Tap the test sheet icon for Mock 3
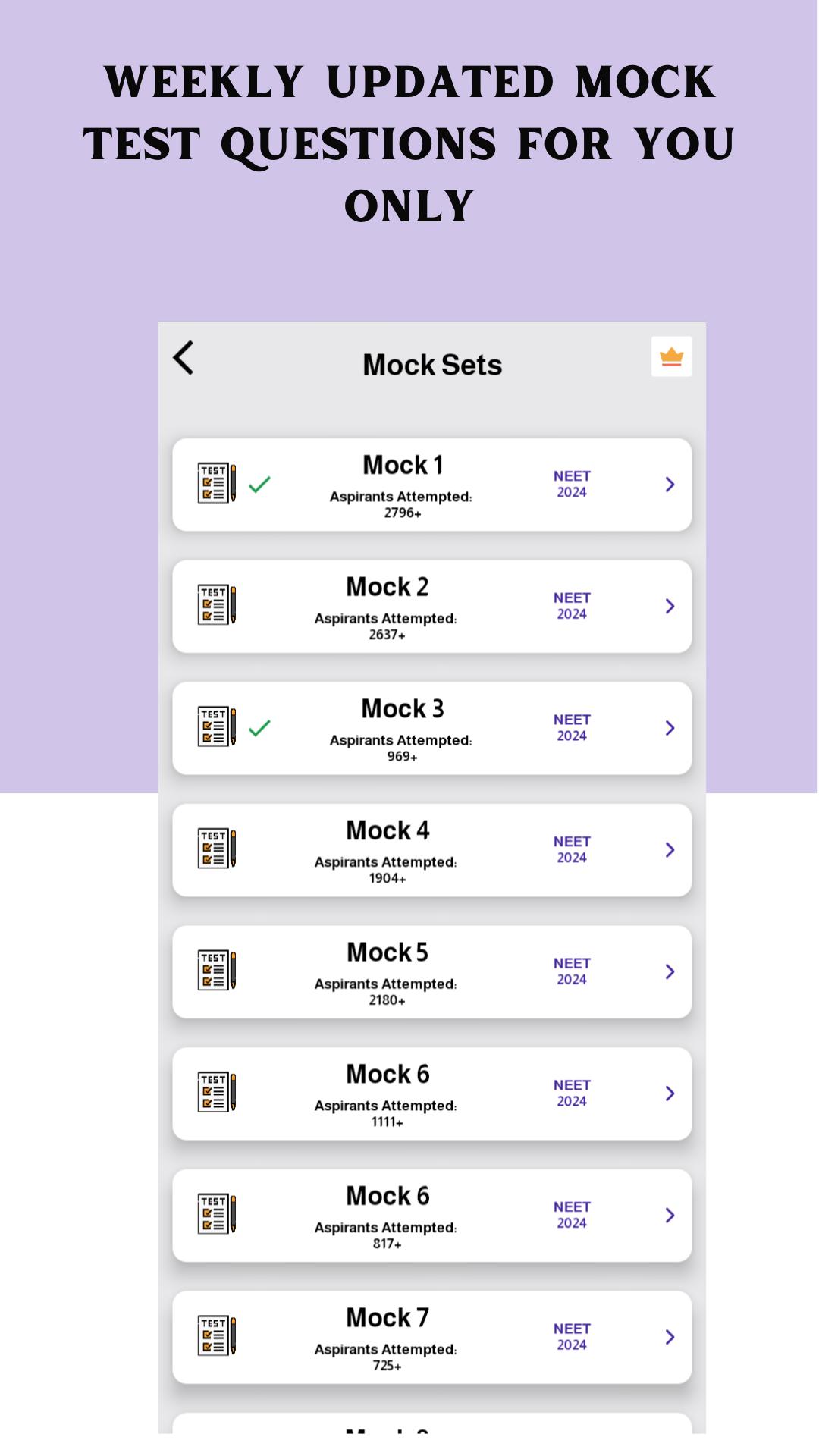The height and width of the screenshot is (1456, 819). pyautogui.click(x=217, y=726)
